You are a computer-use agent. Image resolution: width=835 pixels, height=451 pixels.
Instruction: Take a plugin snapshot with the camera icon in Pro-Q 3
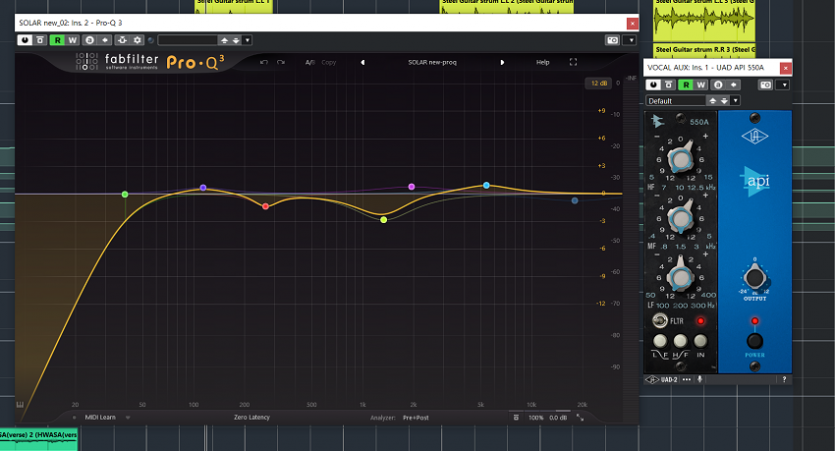pos(612,40)
